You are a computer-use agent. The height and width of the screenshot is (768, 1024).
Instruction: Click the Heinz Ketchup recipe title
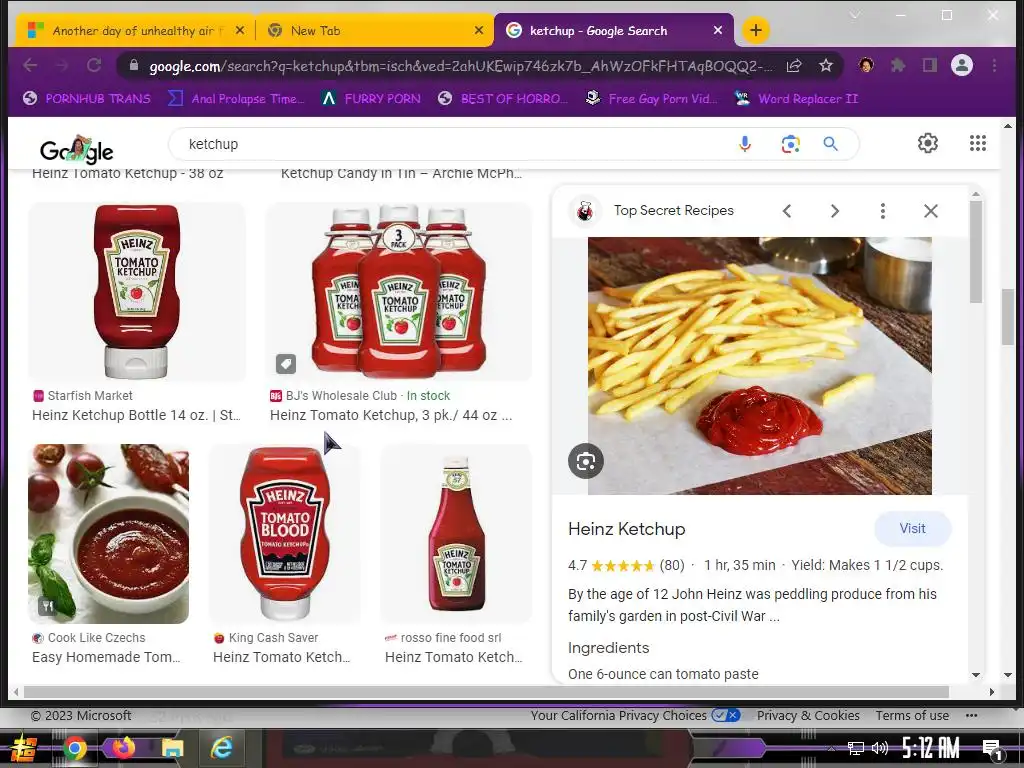(x=626, y=529)
